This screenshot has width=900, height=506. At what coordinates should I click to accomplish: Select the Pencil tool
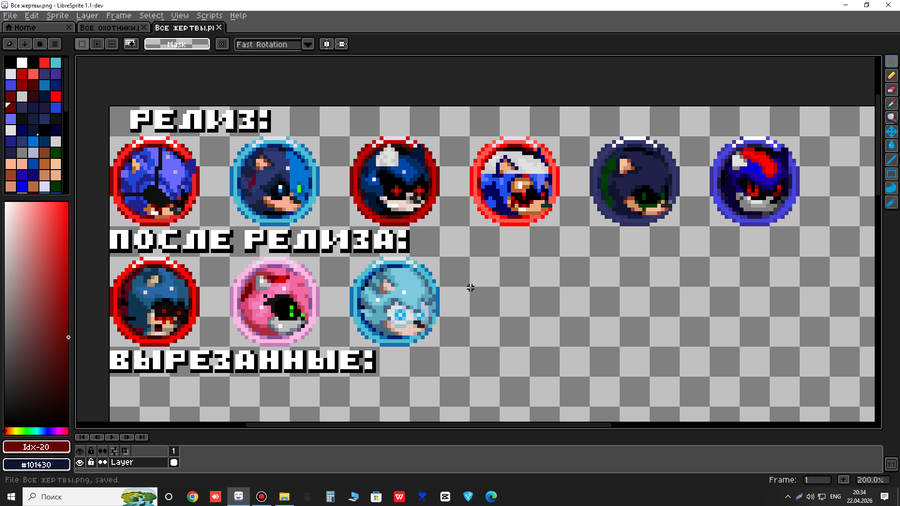pyautogui.click(x=891, y=75)
